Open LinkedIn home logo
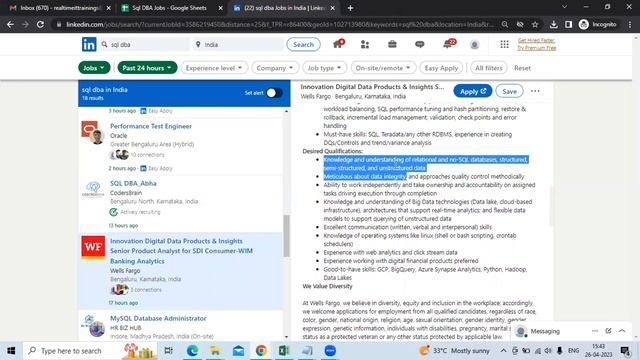The height and width of the screenshot is (360, 640). [x=89, y=44]
